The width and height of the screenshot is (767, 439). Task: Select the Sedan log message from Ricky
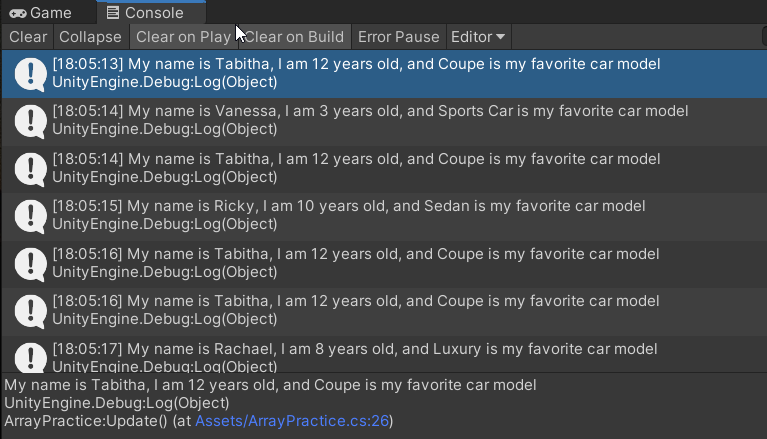pyautogui.click(x=384, y=217)
